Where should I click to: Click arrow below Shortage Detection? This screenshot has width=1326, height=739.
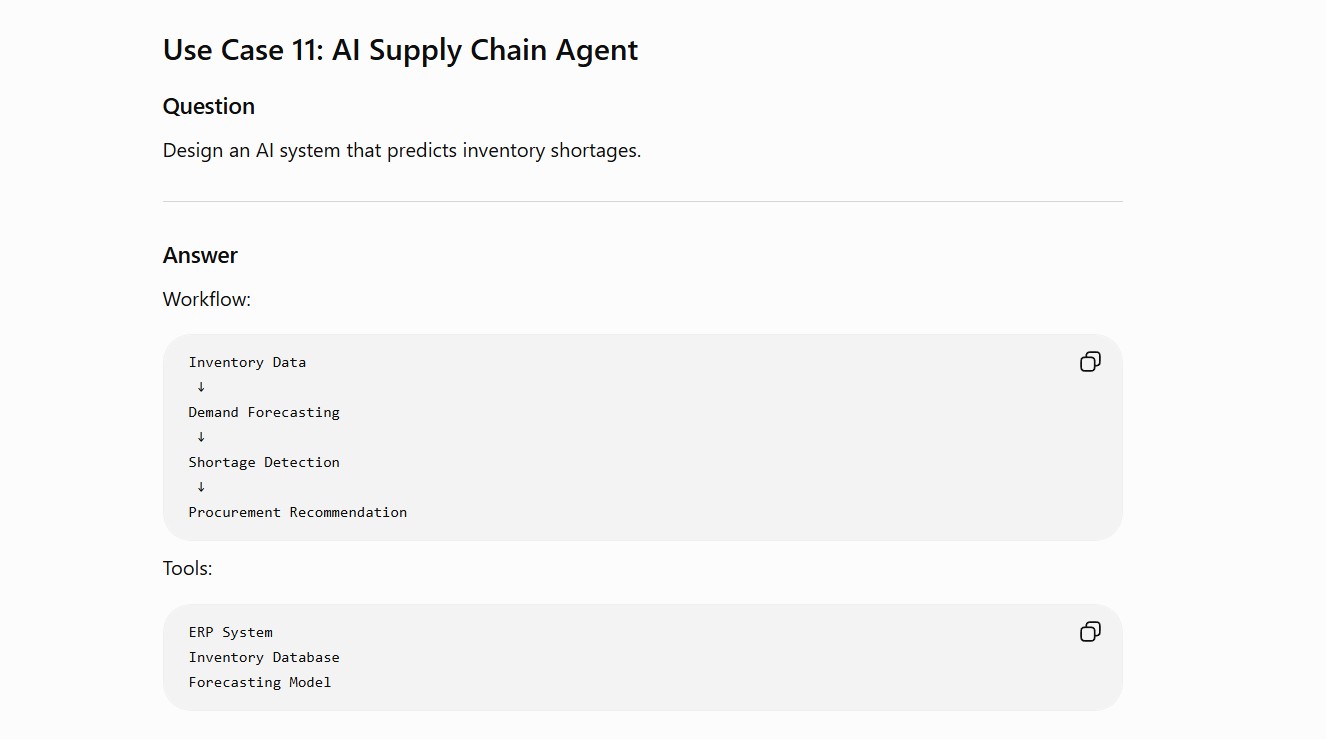click(x=201, y=487)
